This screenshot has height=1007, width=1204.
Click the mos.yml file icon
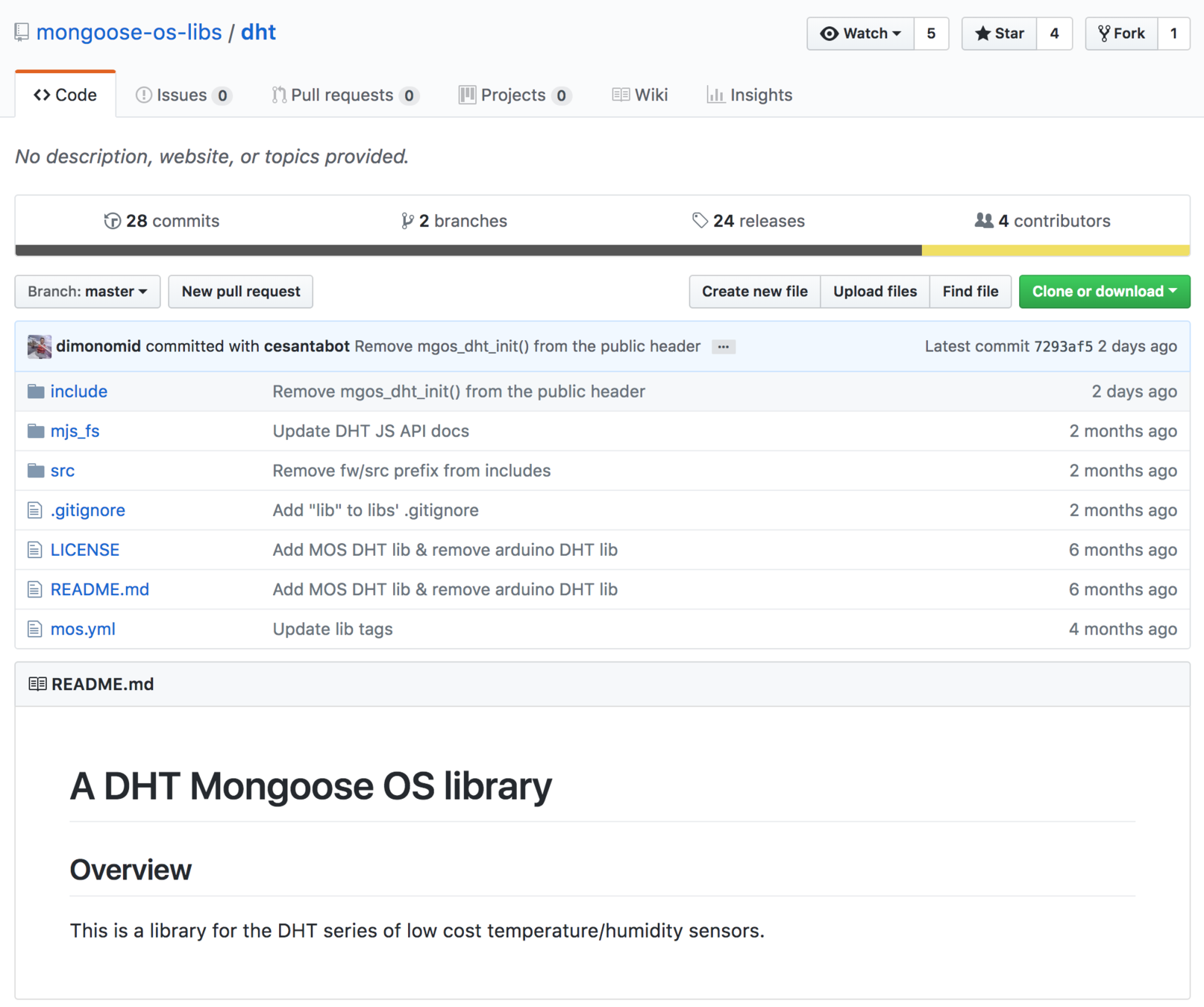point(35,629)
